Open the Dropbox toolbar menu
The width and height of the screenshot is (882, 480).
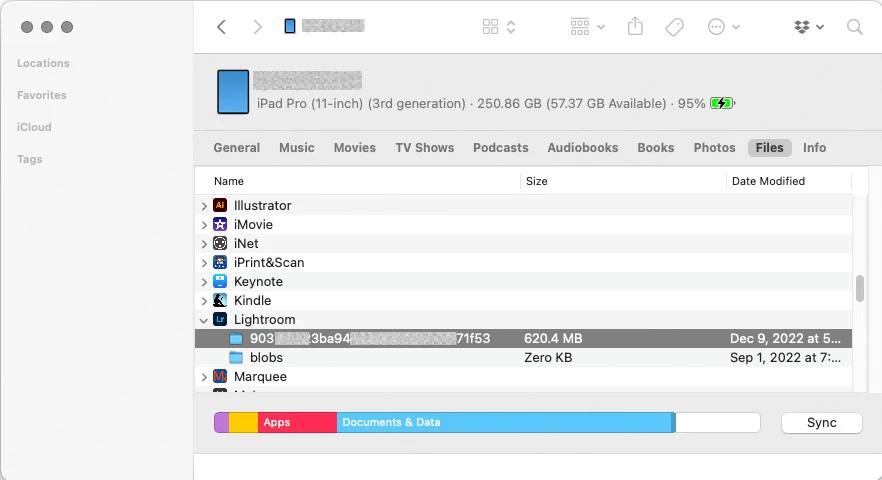coord(808,26)
